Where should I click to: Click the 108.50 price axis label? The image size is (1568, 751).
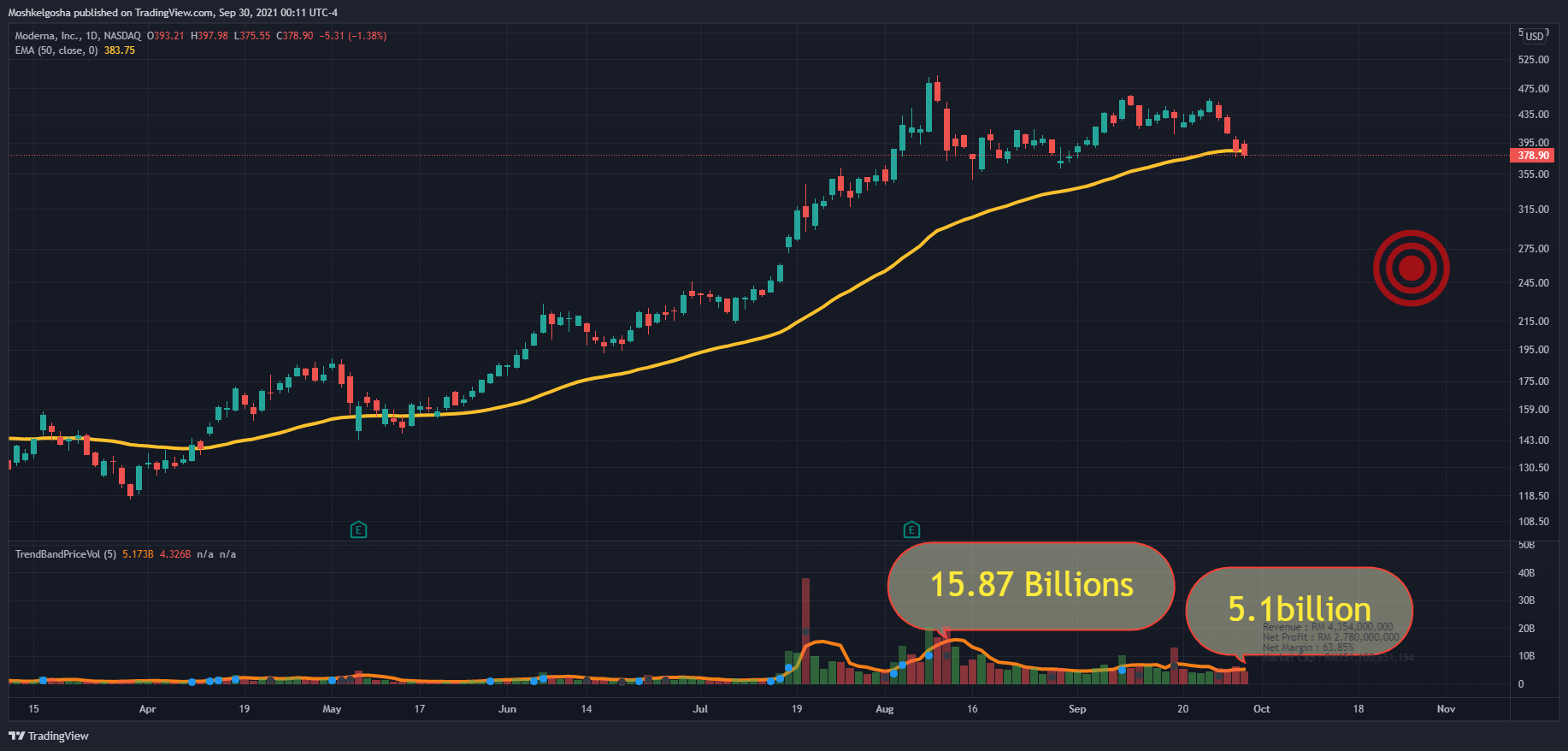1534,522
